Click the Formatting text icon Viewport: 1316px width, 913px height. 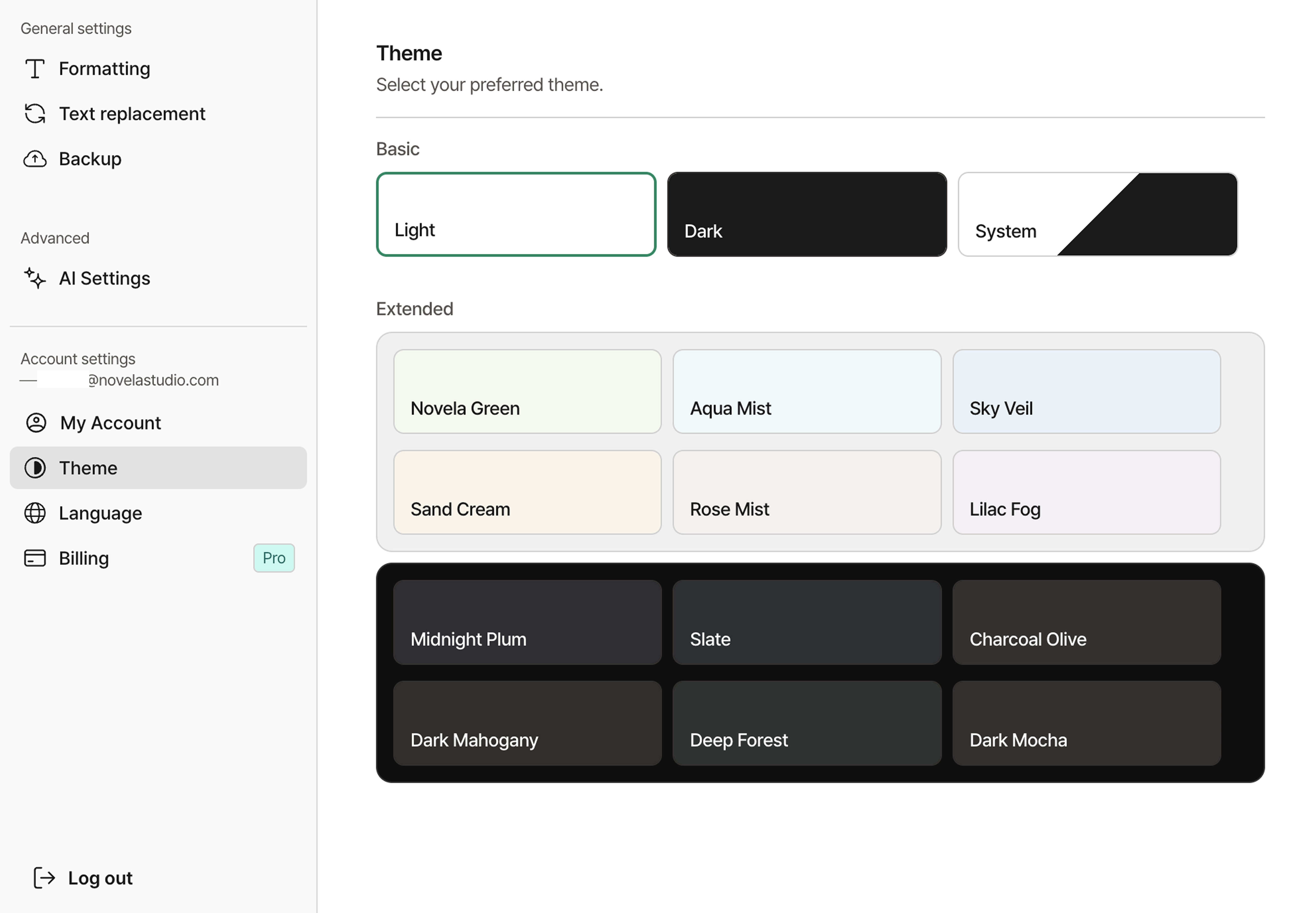35,69
